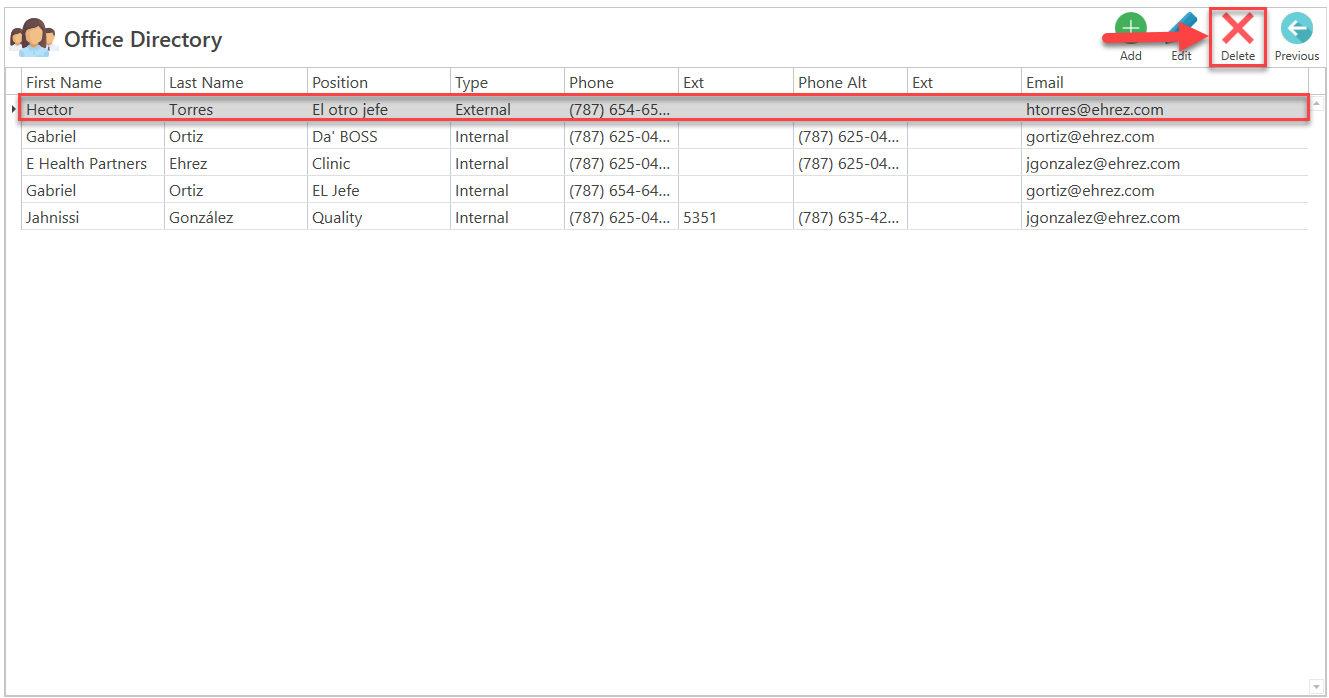Sort by Position column header

click(379, 82)
